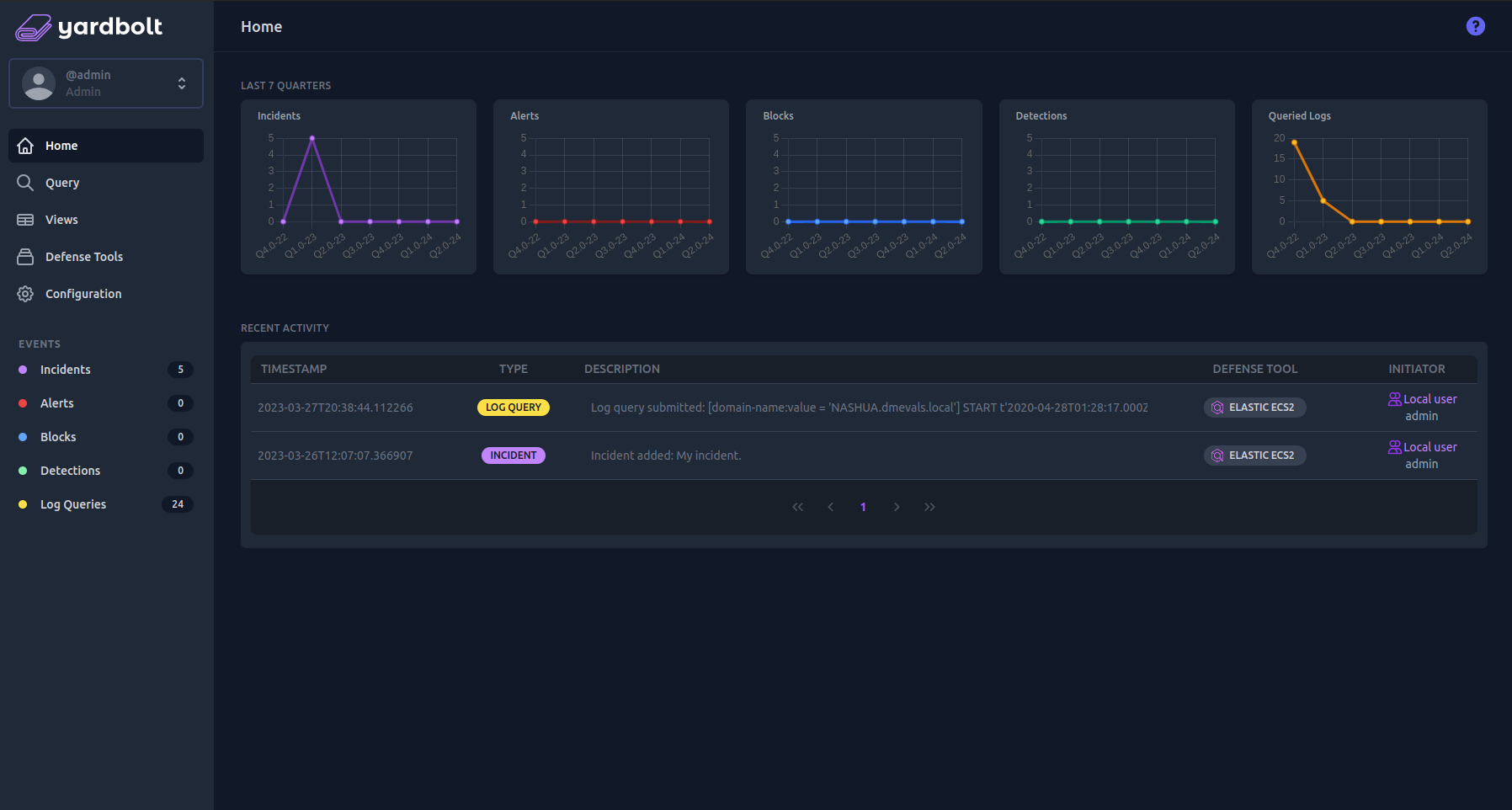Click timestamp 2023-03-27T20:38:44.112266
This screenshot has width=1512, height=810.
[335, 408]
